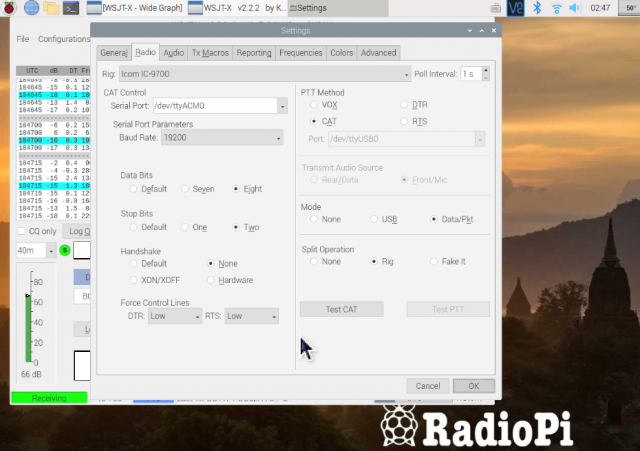Set Data Bits to Seven
The width and height of the screenshot is (640, 451).
click(x=198, y=189)
